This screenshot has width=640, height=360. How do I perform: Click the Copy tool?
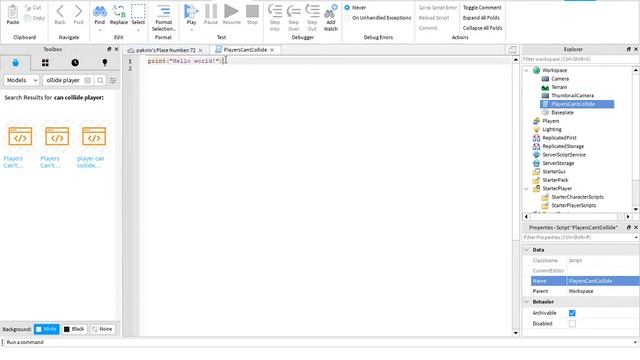35,18
